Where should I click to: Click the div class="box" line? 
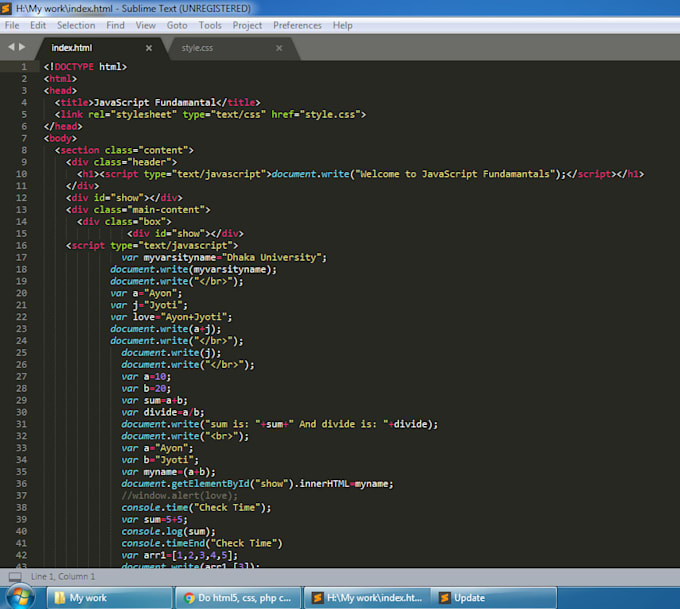[x=124, y=222]
